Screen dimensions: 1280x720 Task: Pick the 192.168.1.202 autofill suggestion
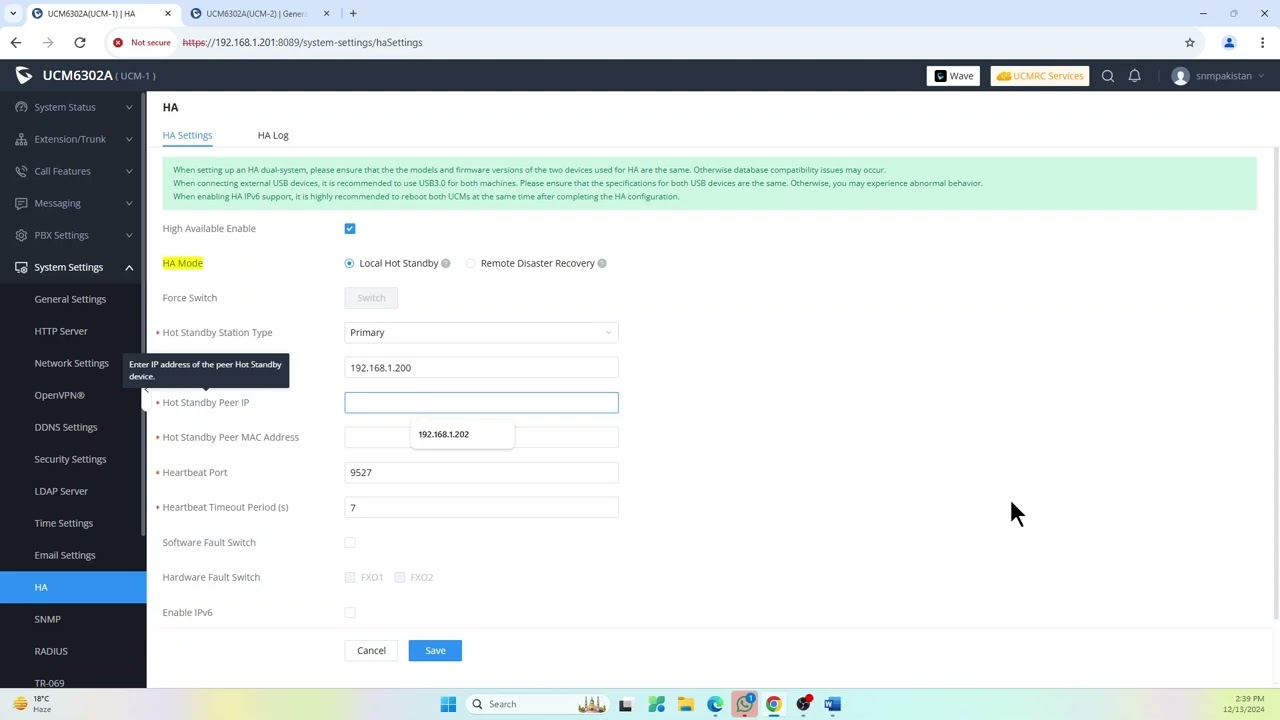pos(462,434)
